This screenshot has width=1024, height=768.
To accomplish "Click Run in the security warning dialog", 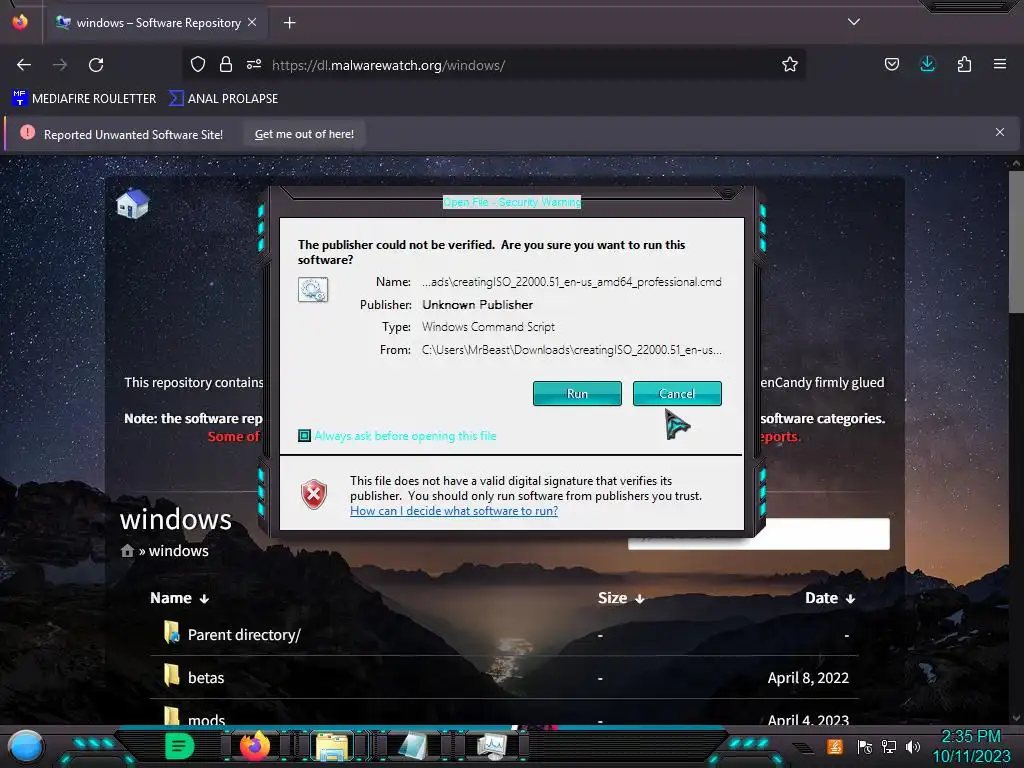I will pos(577,394).
